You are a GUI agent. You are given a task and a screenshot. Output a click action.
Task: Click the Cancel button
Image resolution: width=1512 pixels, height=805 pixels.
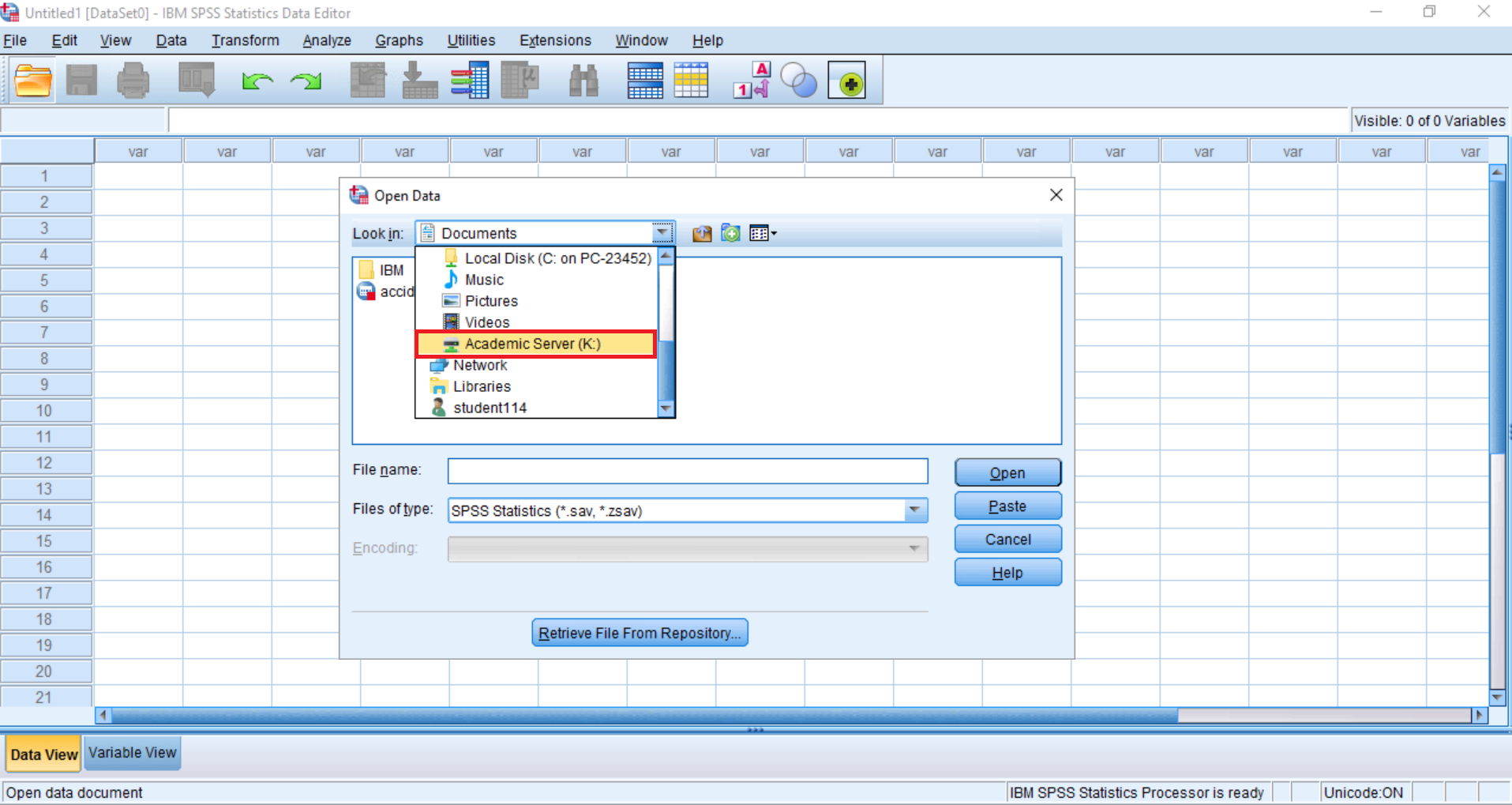coord(1007,539)
